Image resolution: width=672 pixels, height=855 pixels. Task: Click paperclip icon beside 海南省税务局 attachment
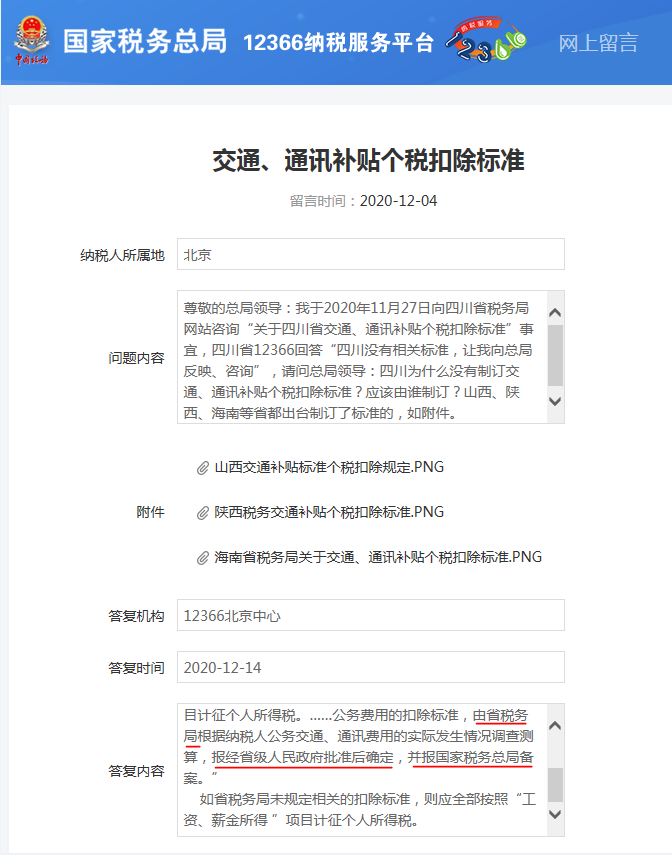tap(203, 558)
